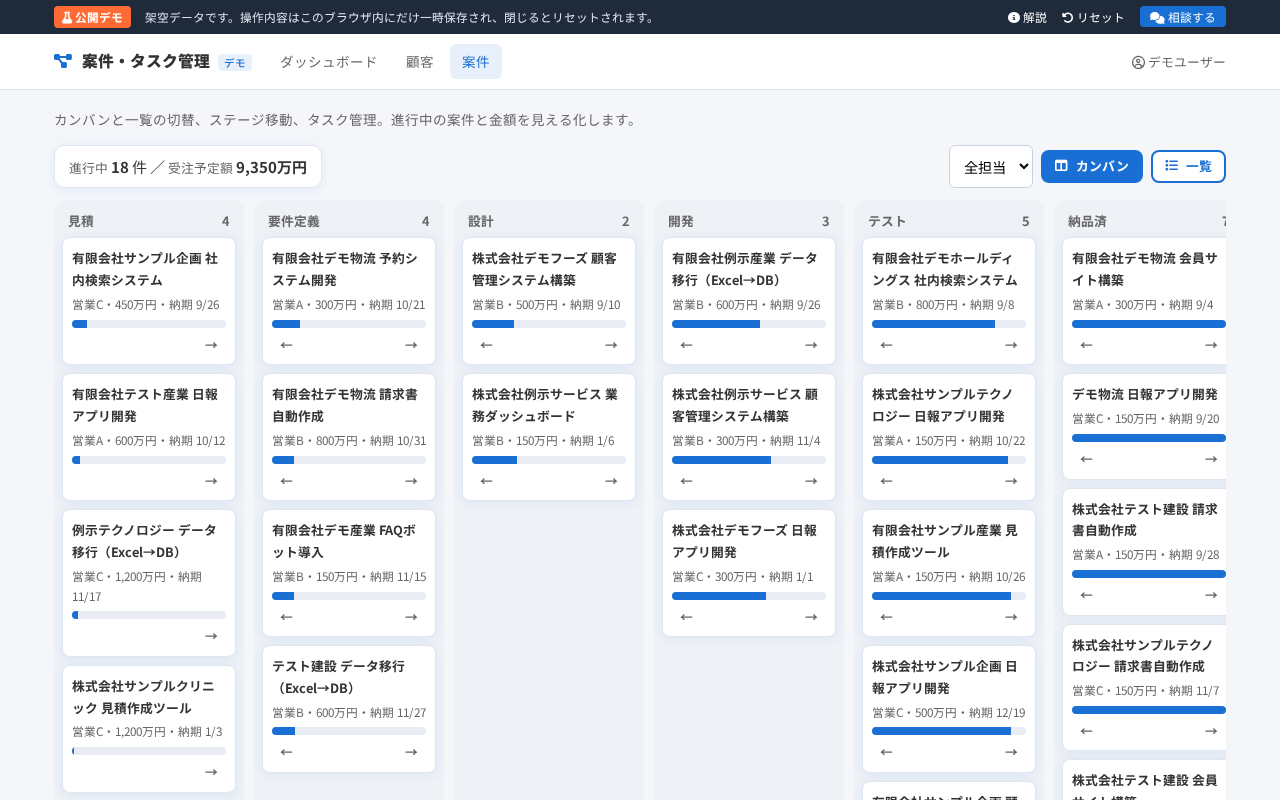The width and height of the screenshot is (1280, 800).
Task: Move 業務ダッシュボード card forward a stage
Action: [611, 481]
